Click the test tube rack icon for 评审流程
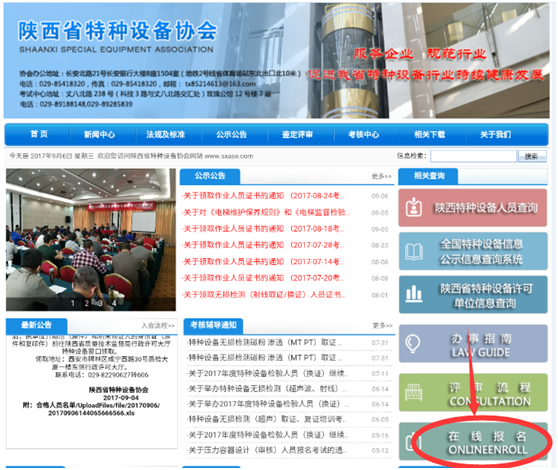The height and width of the screenshot is (470, 558). click(414, 392)
